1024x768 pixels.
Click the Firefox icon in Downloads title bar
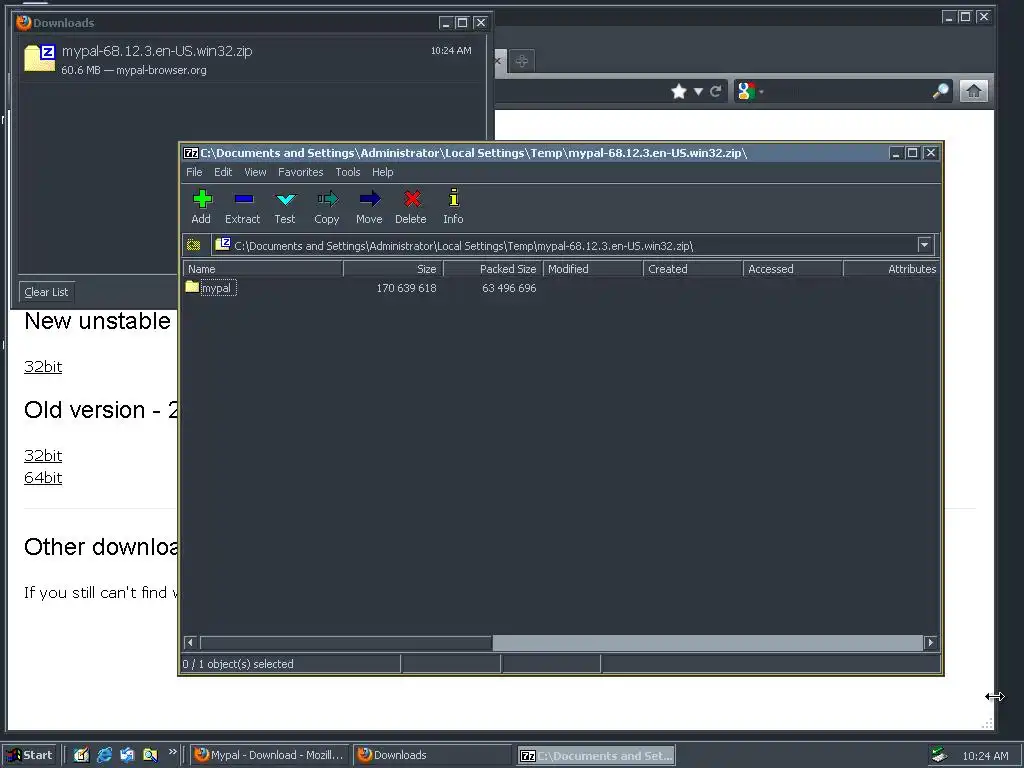[x=24, y=22]
